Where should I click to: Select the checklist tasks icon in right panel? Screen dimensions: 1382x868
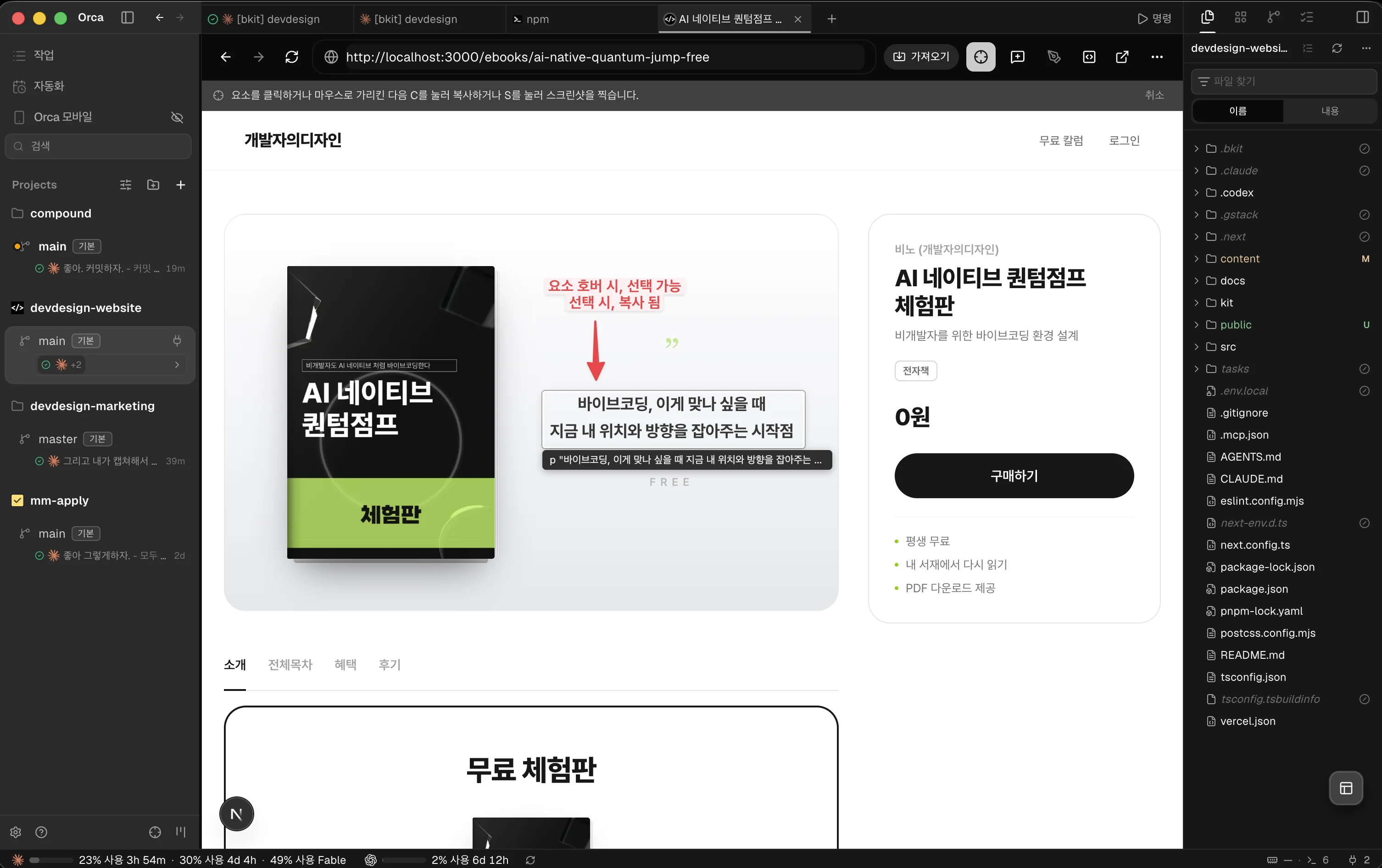(x=1307, y=17)
